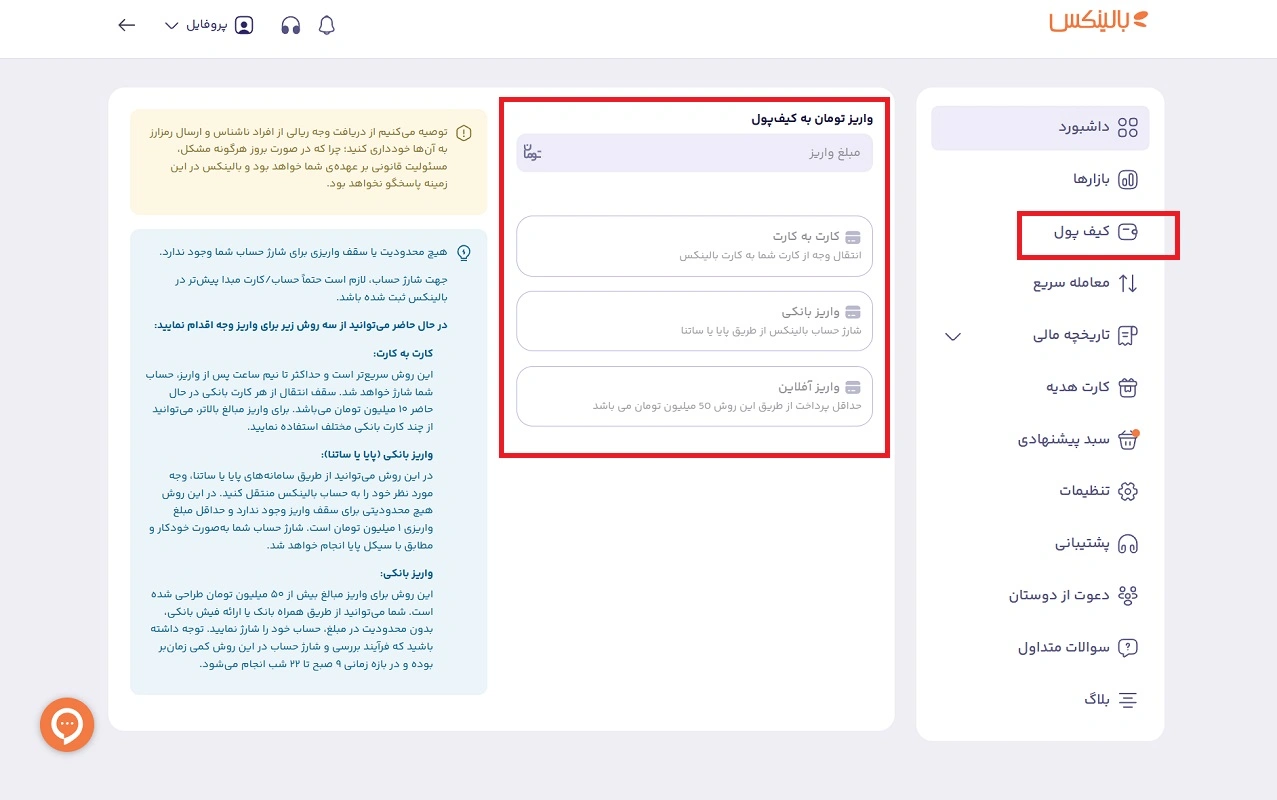Choose the واریز بانکی deposit method card
This screenshot has height=800, width=1277.
tap(694, 321)
